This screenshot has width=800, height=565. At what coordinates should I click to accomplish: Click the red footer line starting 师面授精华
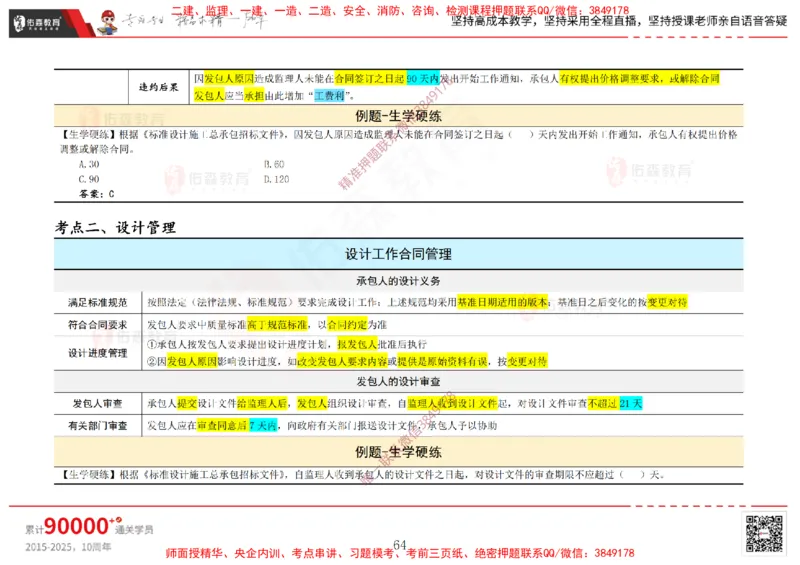(400, 553)
